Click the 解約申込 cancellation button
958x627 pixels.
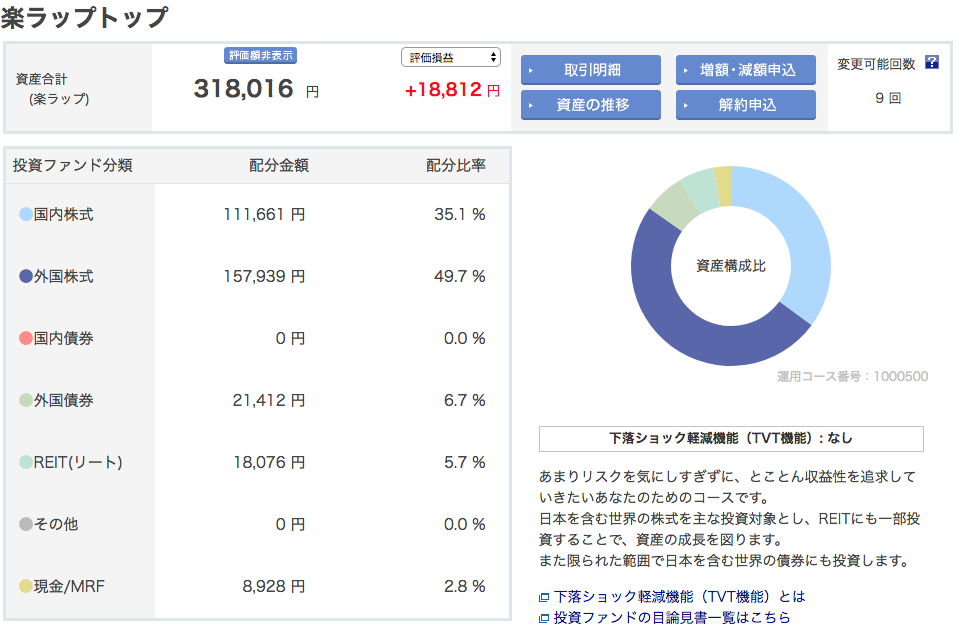click(x=745, y=104)
